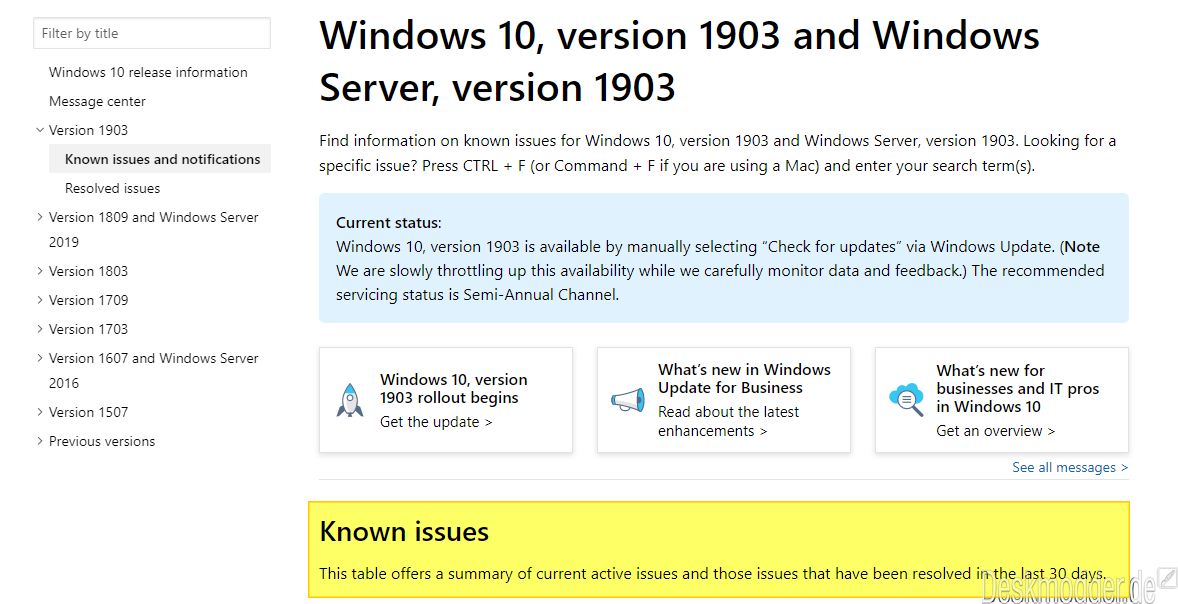Expand the Previous versions node

pyautogui.click(x=40, y=441)
